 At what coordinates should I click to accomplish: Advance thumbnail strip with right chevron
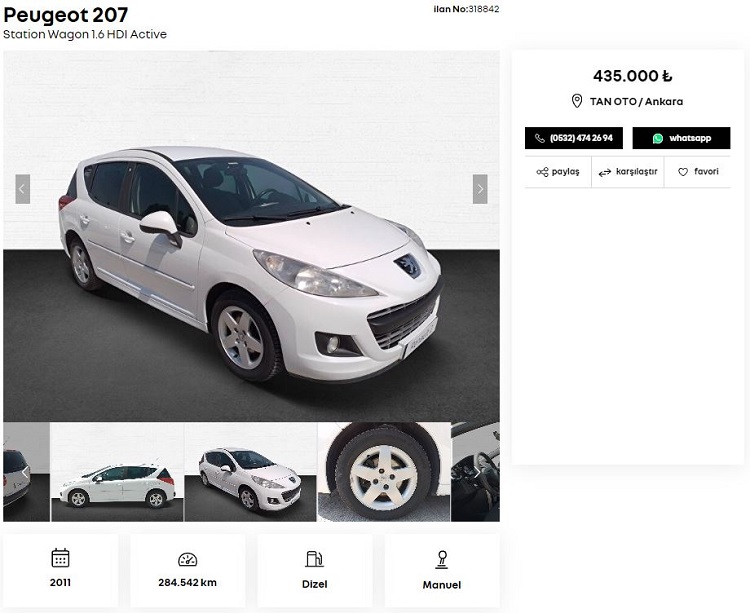tap(476, 472)
